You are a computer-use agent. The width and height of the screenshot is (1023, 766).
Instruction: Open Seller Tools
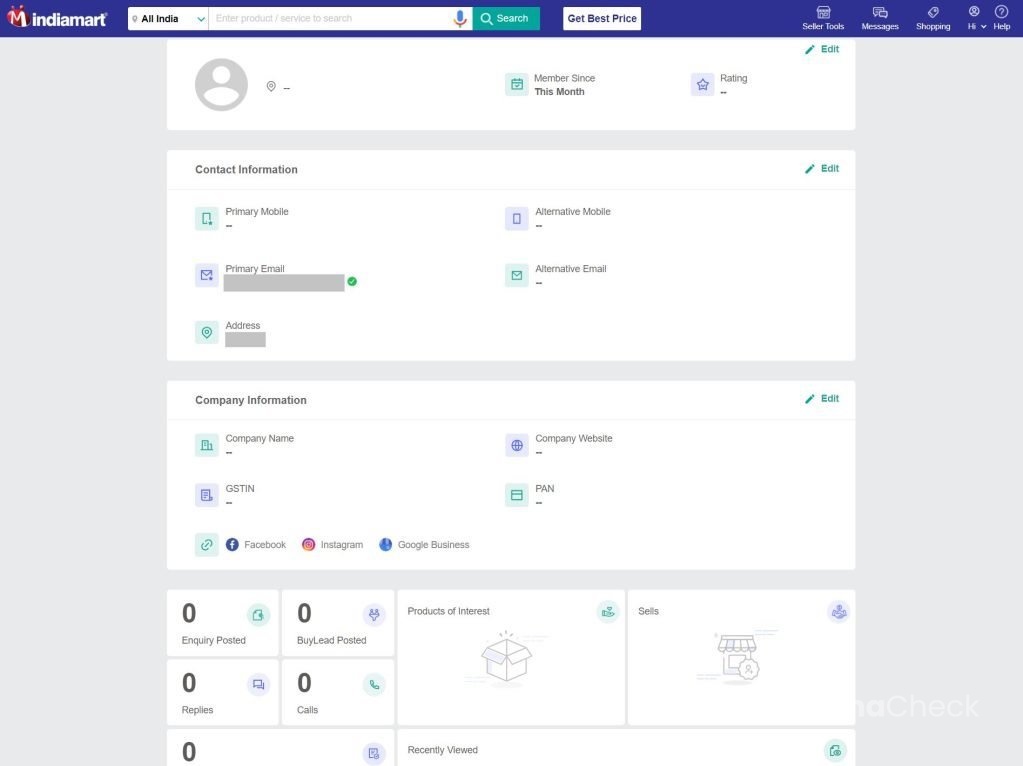pos(823,18)
